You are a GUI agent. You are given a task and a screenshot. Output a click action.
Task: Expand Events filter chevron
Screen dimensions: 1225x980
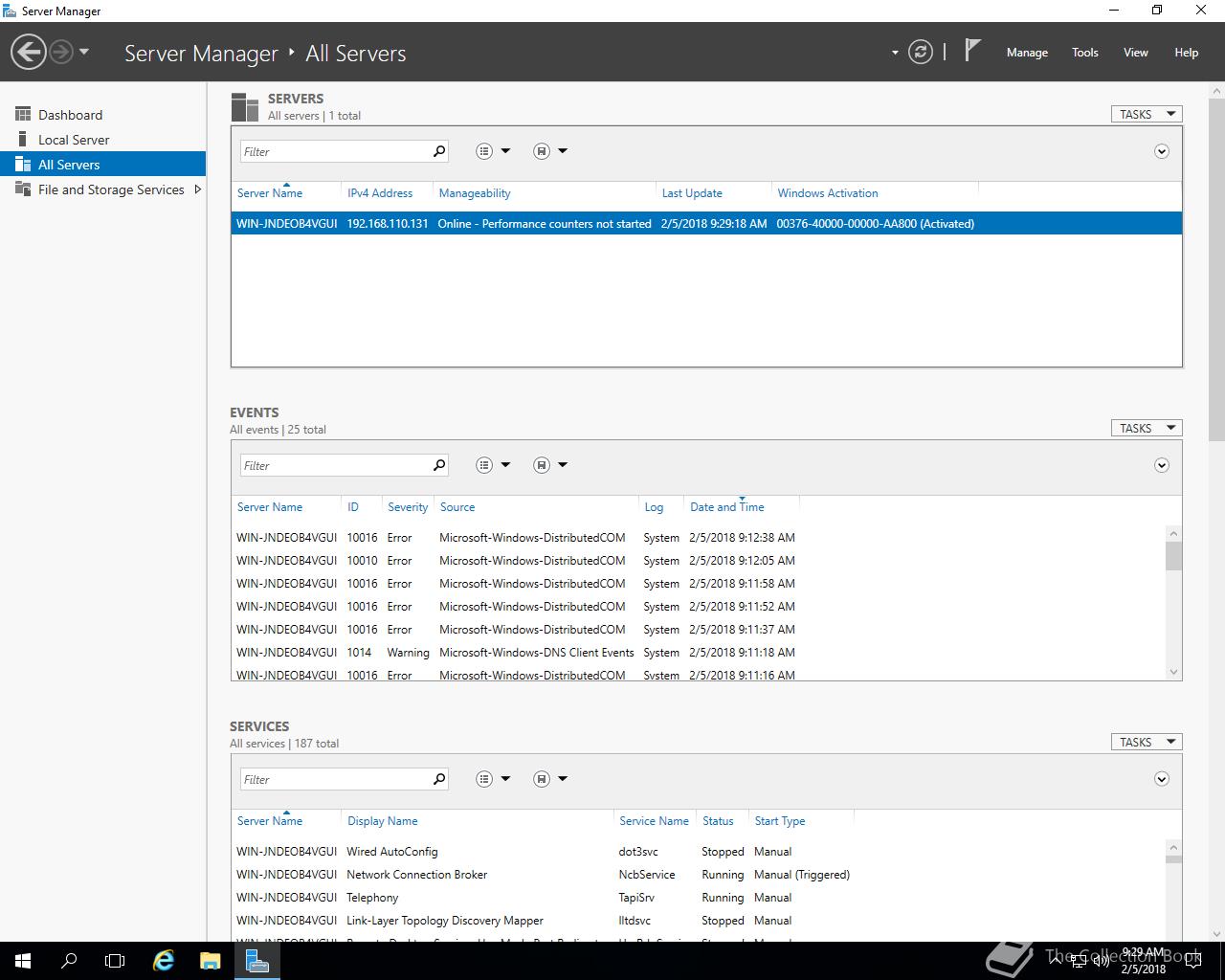click(x=1162, y=465)
